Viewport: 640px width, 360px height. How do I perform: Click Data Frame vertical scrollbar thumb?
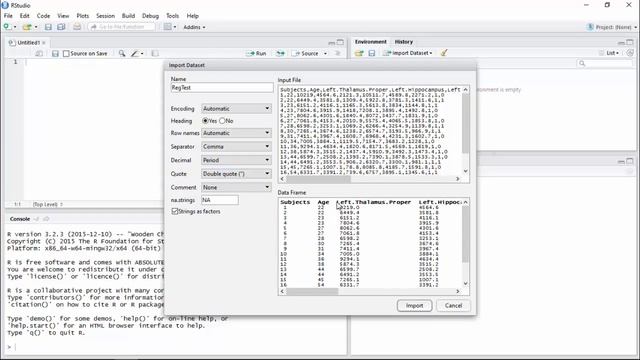click(x=465, y=234)
